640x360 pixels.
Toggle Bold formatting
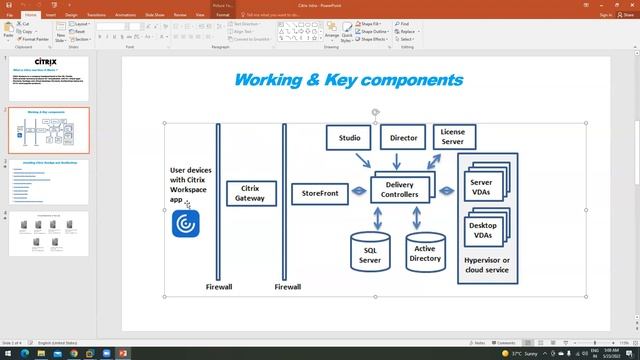point(100,37)
